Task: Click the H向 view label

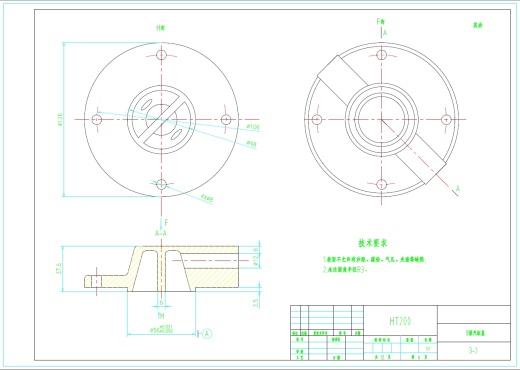Action: click(161, 28)
